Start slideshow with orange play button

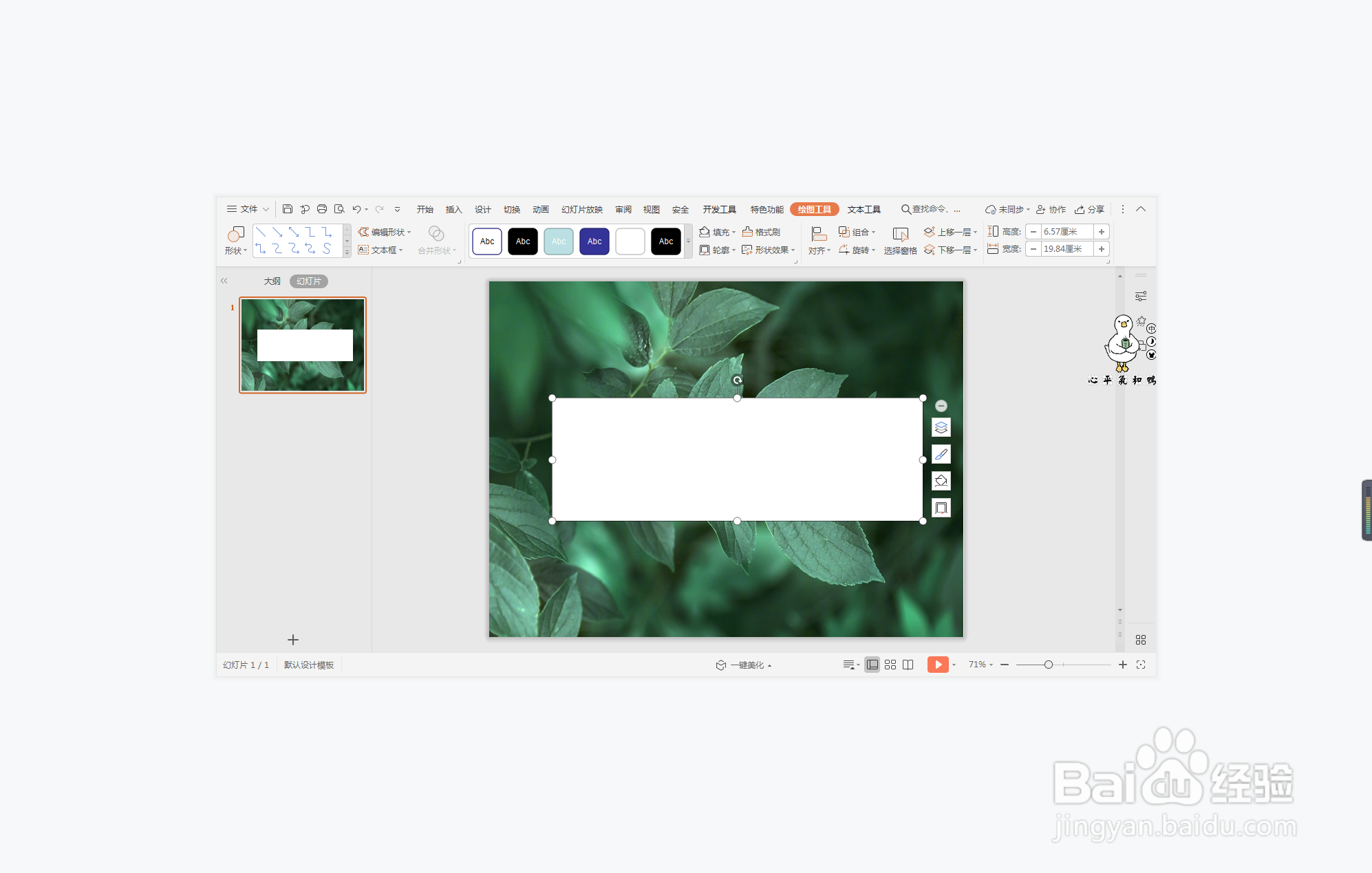pyautogui.click(x=938, y=665)
